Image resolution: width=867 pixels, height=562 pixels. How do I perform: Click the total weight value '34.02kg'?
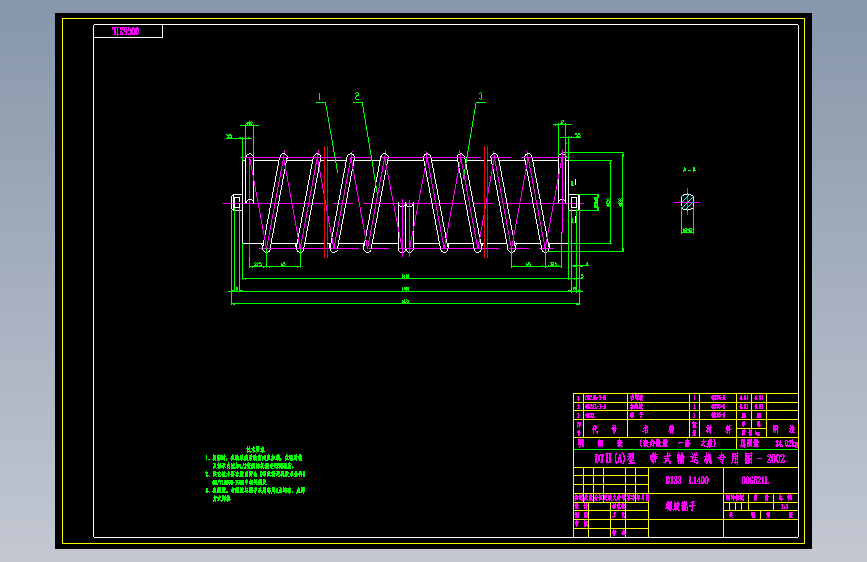coord(786,444)
